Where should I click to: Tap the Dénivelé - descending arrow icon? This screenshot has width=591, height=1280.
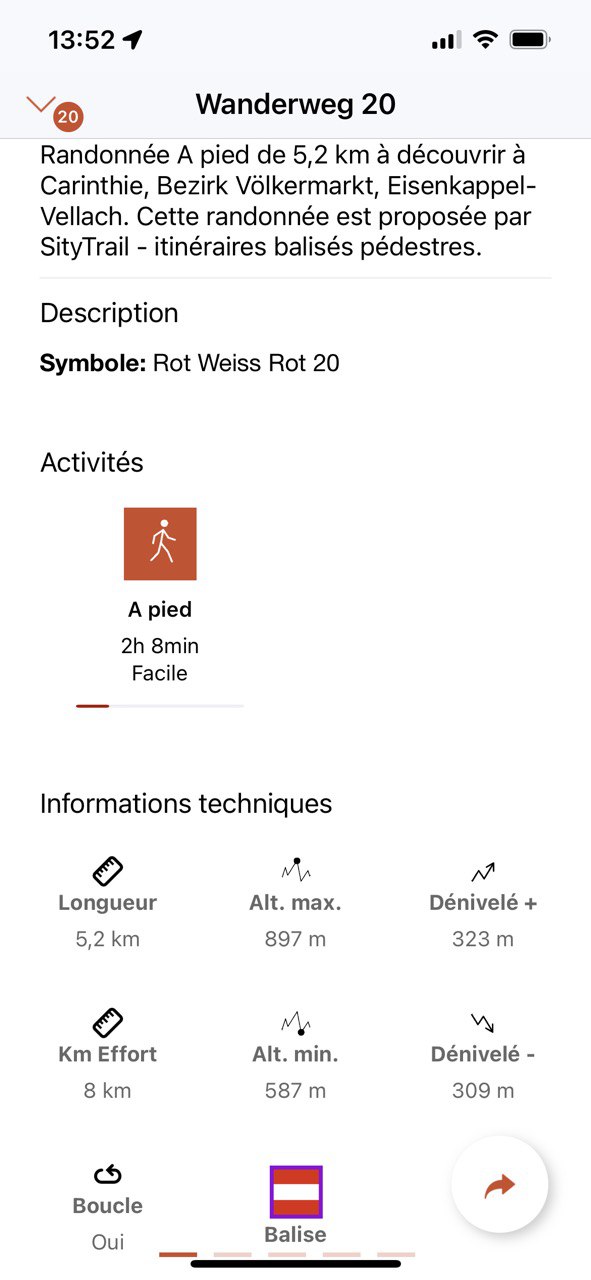click(x=483, y=1023)
